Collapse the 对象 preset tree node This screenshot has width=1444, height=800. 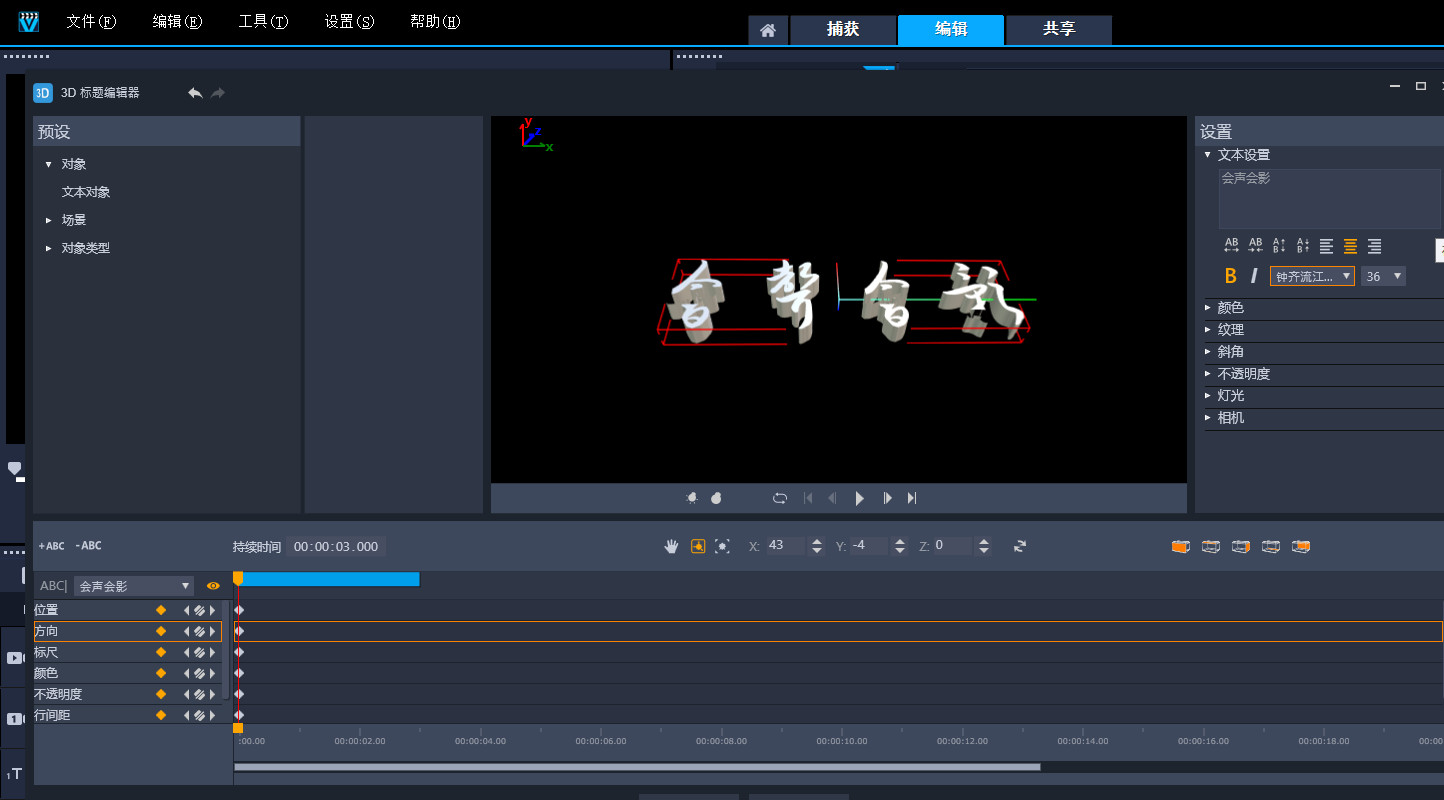coord(48,164)
